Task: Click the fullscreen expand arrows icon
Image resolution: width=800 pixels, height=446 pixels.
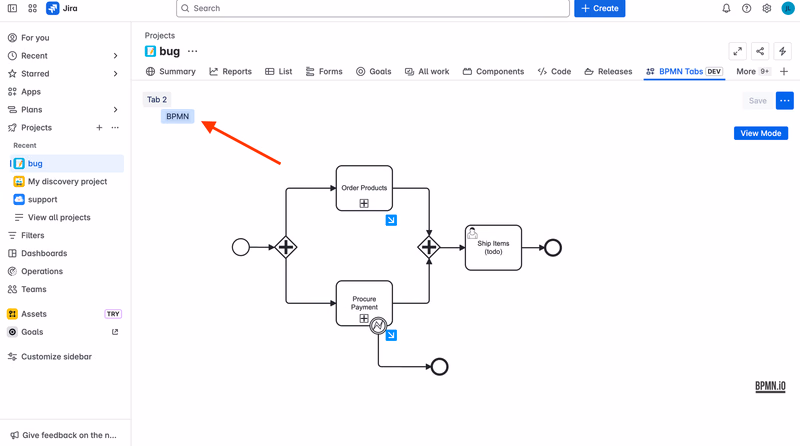Action: 738,51
